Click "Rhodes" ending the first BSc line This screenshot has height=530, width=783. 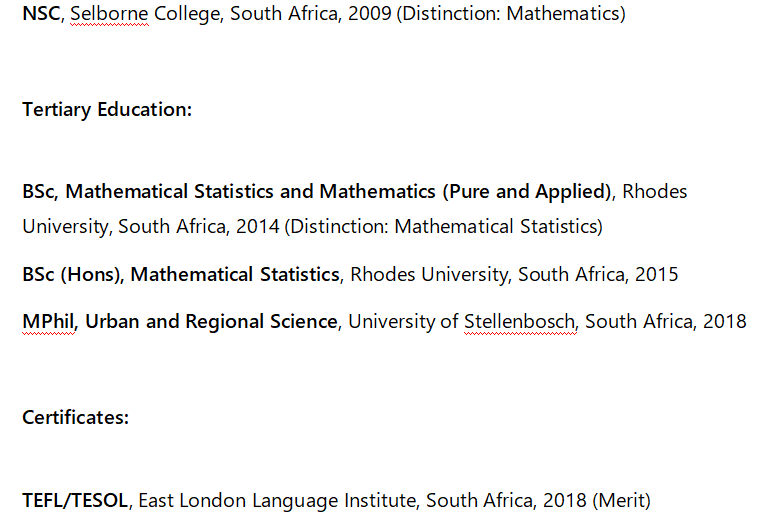(655, 191)
